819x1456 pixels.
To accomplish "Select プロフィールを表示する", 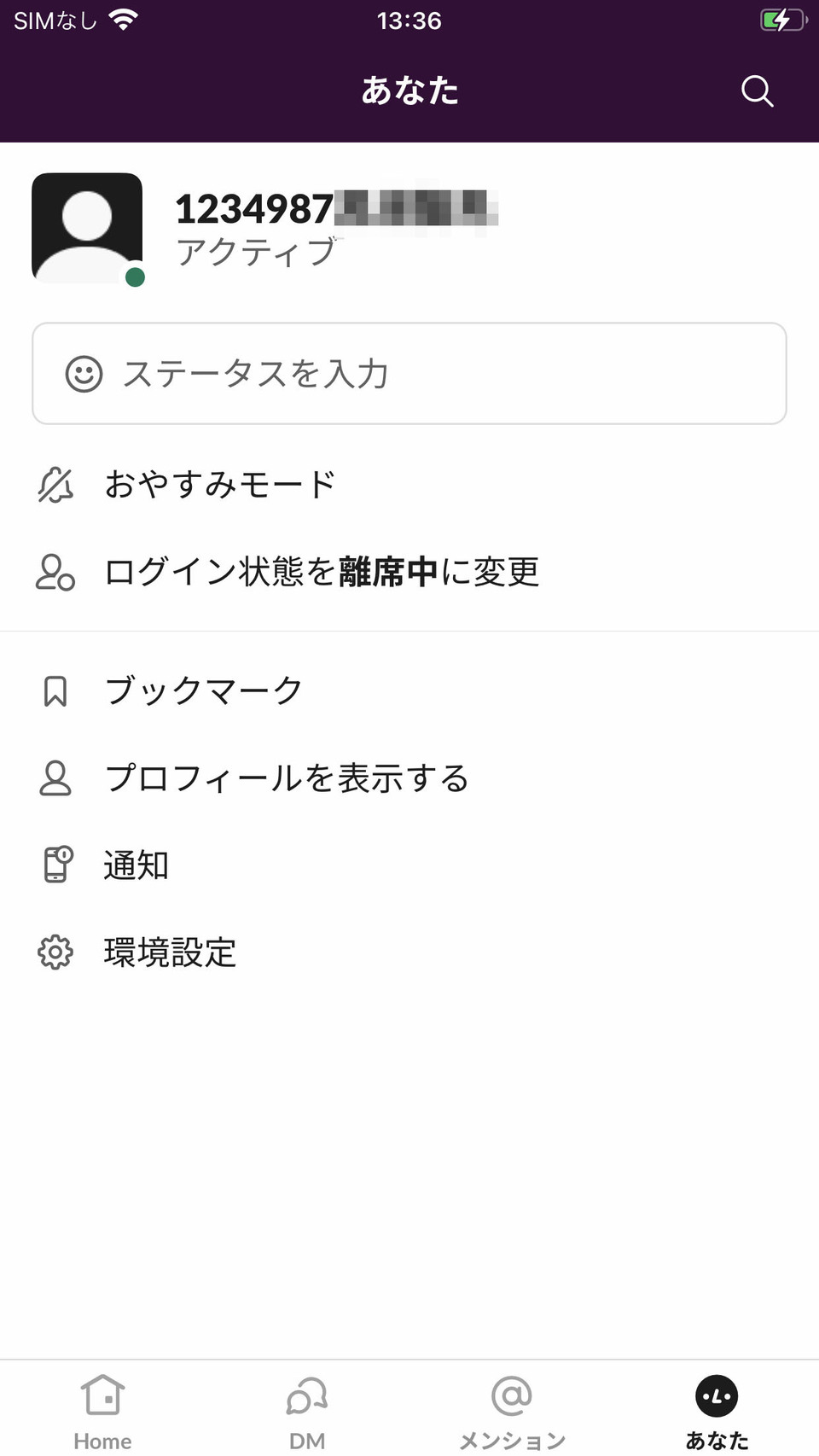I will coord(287,778).
